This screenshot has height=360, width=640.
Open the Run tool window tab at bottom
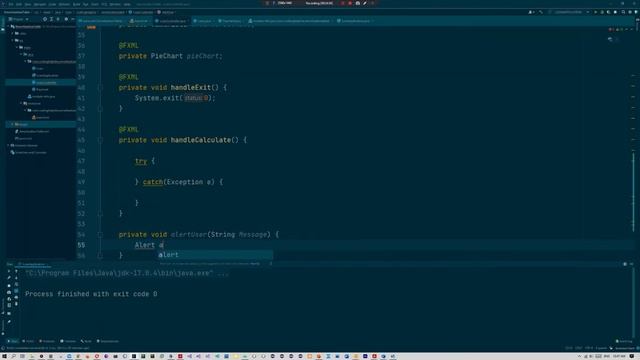click(x=13, y=341)
